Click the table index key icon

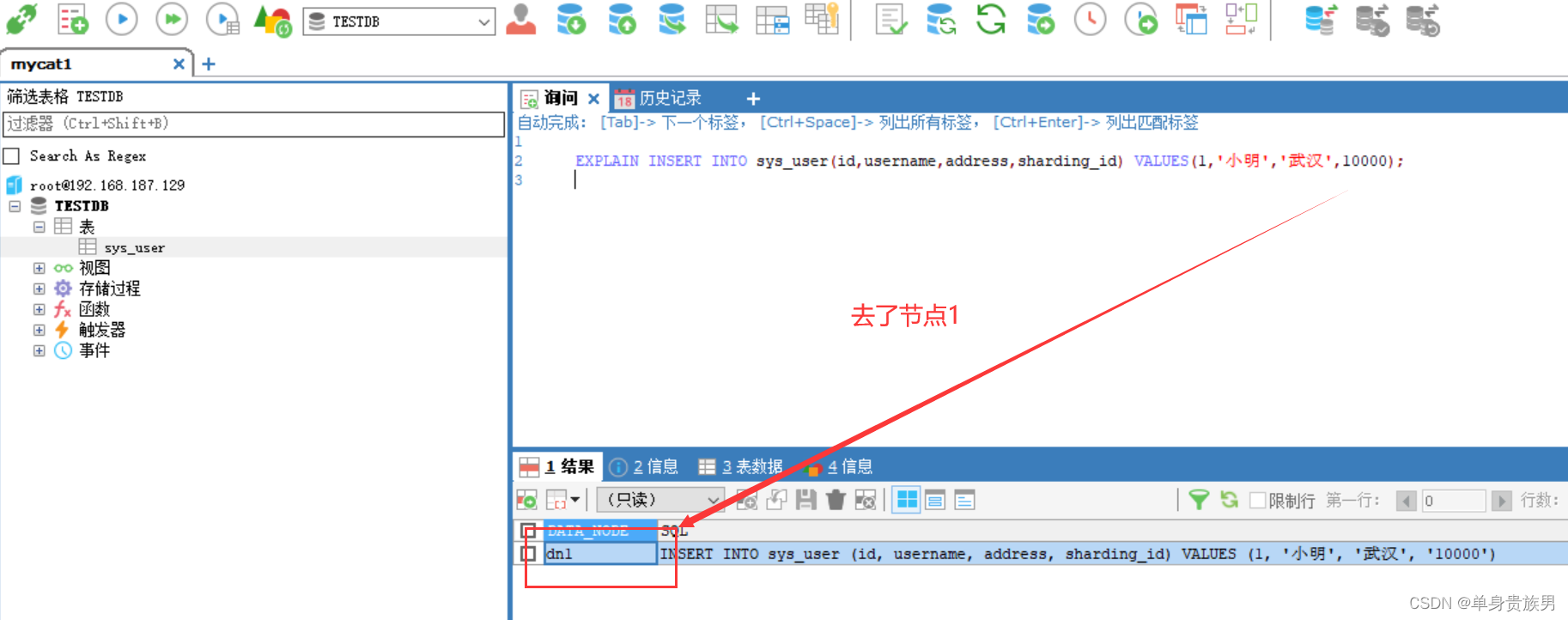tap(822, 19)
